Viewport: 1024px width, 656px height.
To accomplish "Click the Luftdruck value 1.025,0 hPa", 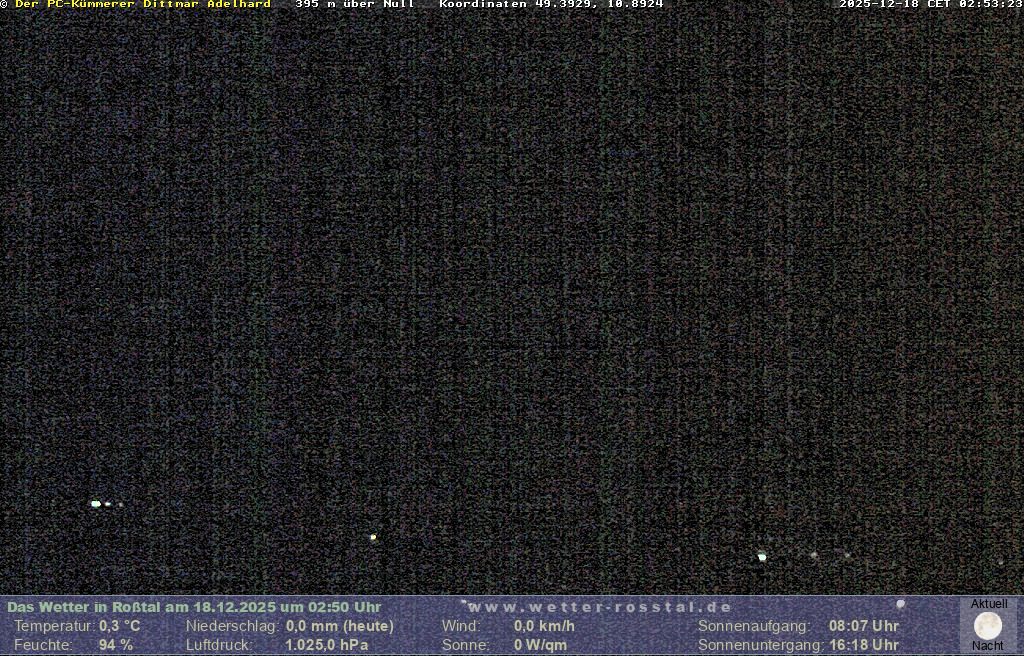I will pos(327,645).
